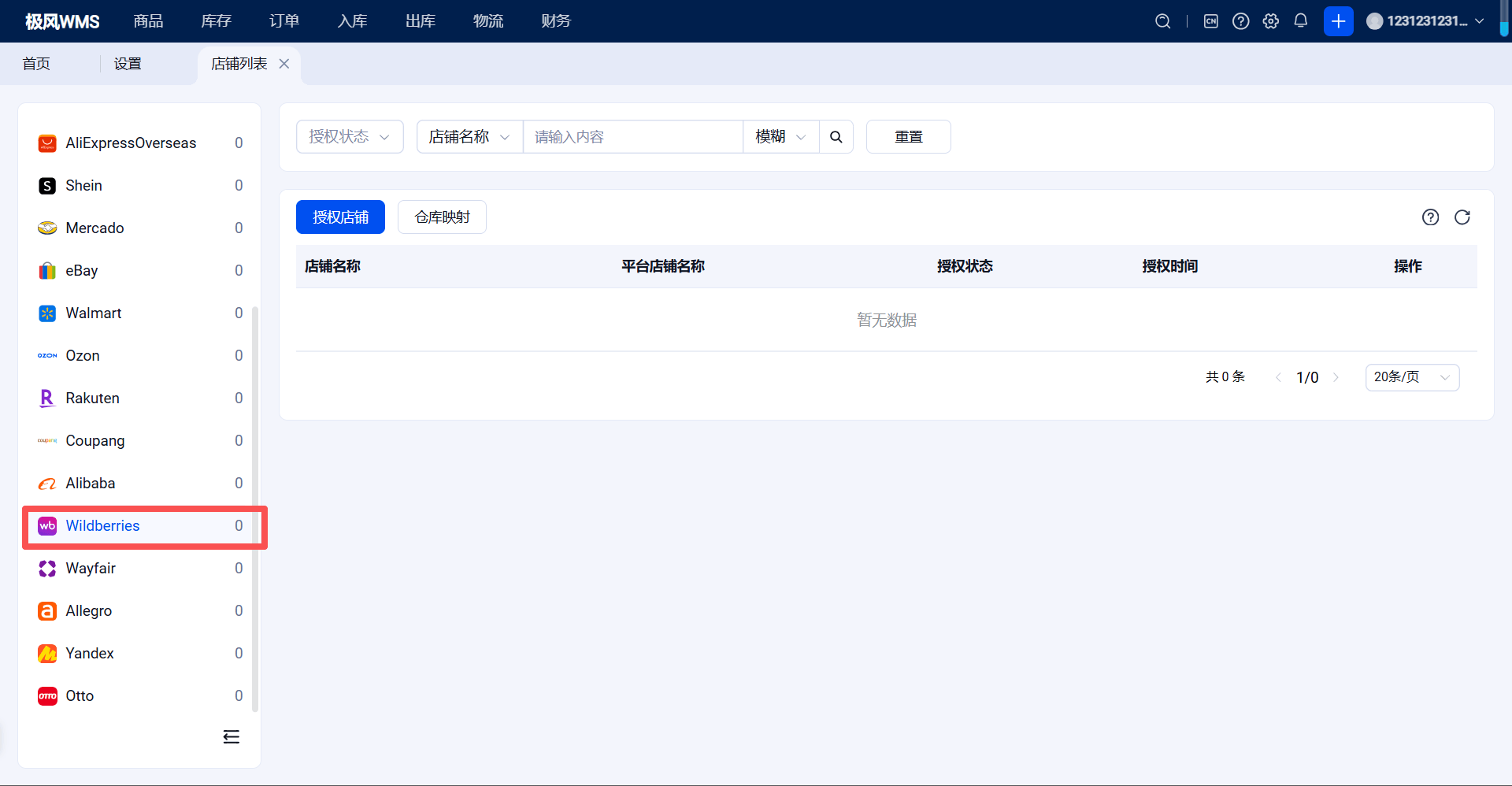Open the 模糊 match mode dropdown
Image resolution: width=1512 pixels, height=786 pixels.
781,137
